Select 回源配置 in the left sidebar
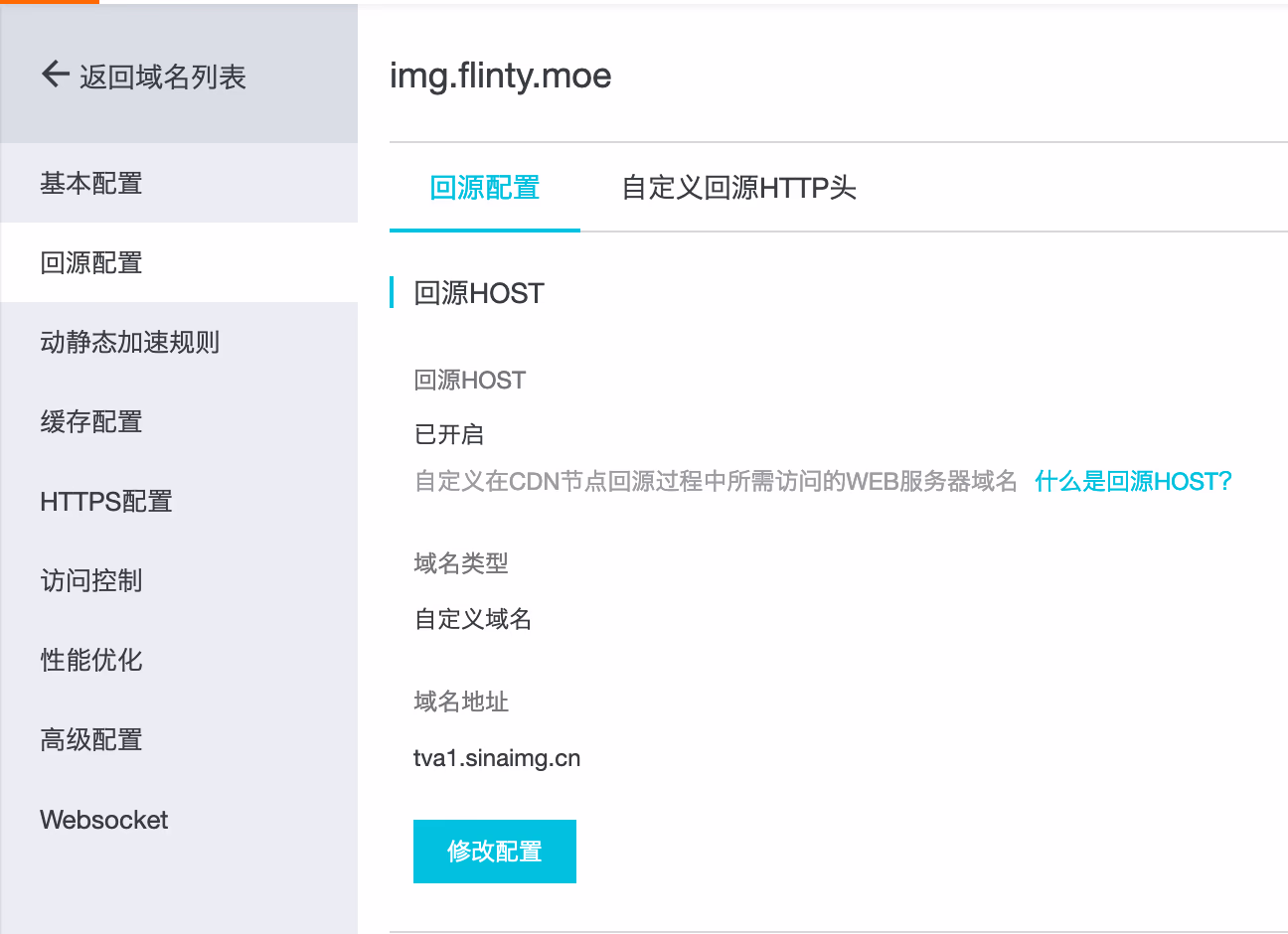Viewport: 1288px width, 934px height. [91, 262]
